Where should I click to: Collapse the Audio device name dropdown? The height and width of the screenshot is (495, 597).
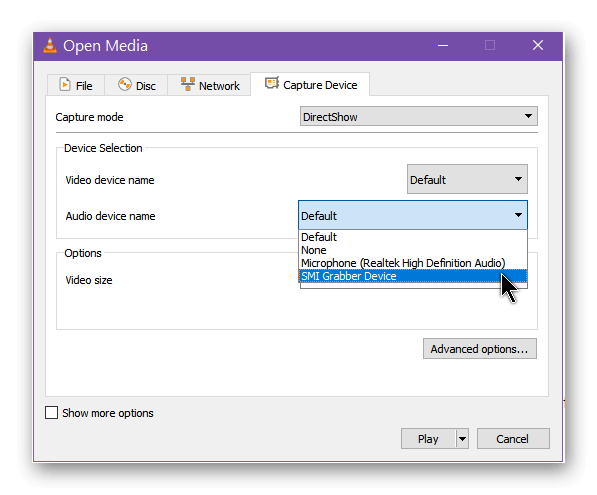coord(413,216)
